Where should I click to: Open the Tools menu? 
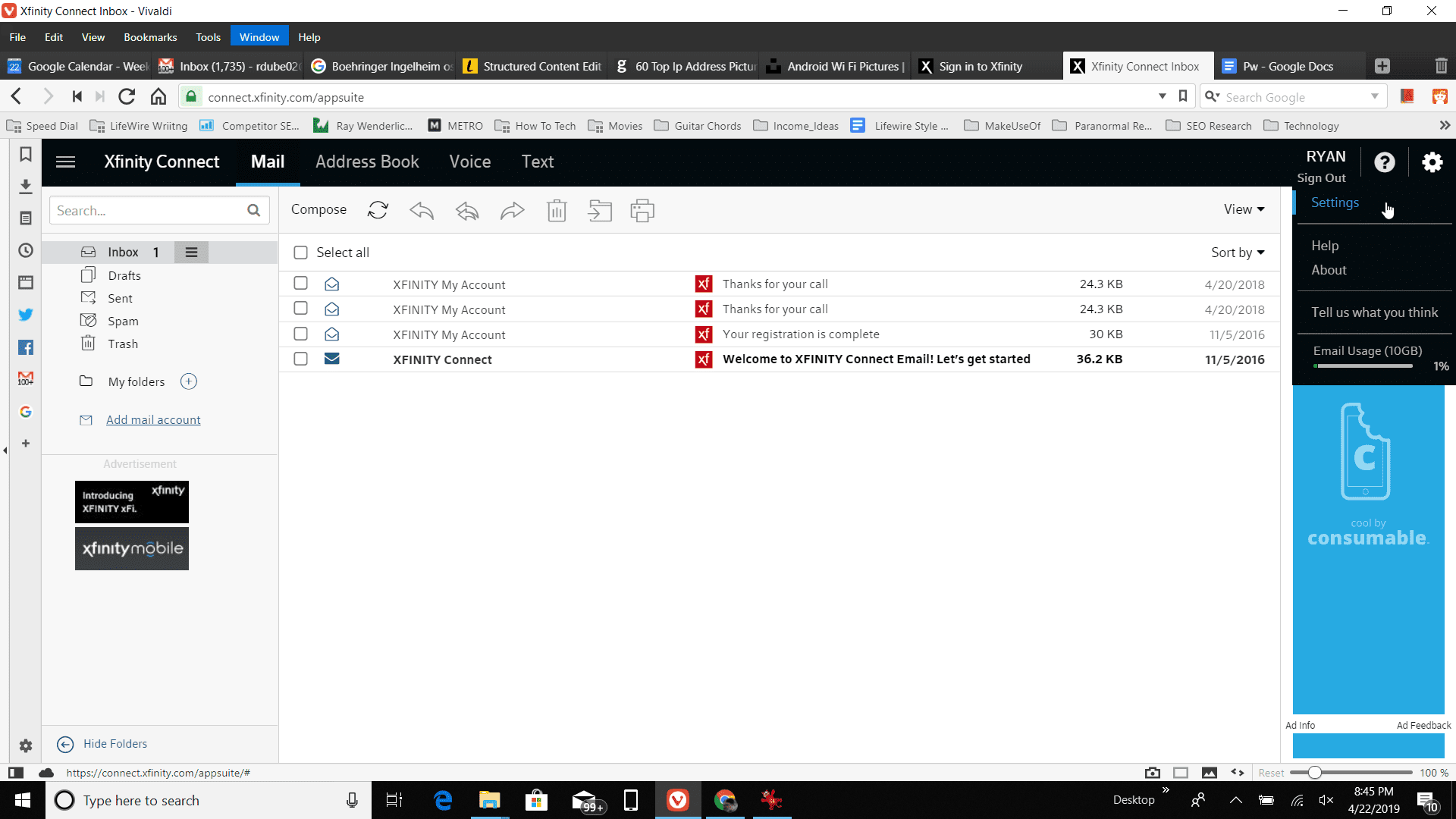click(208, 37)
